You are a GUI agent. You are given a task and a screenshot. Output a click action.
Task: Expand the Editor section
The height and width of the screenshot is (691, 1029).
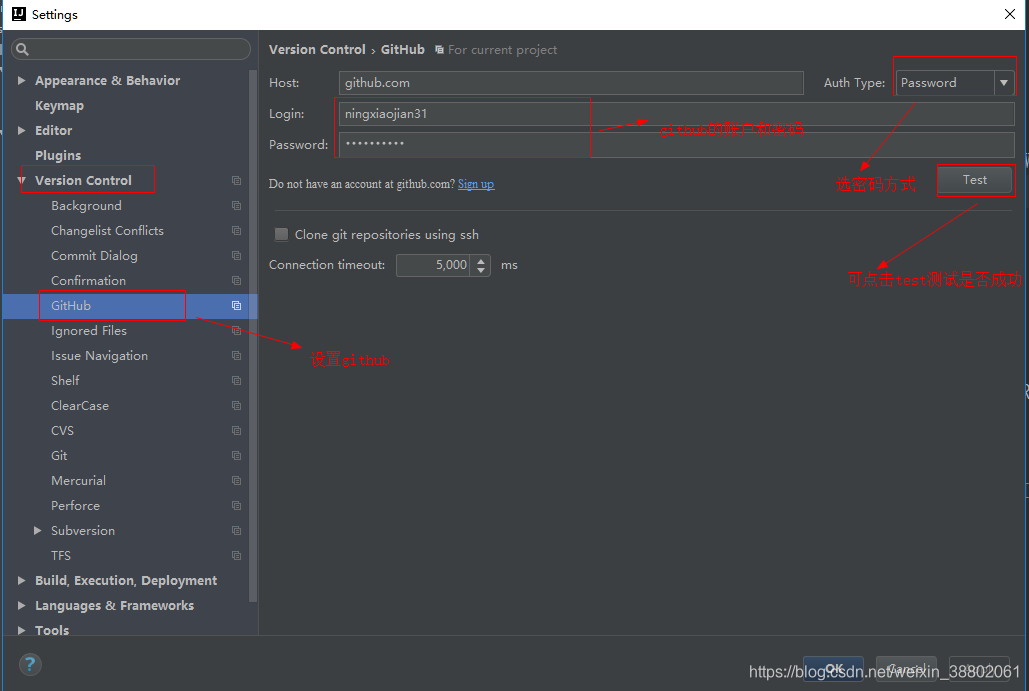pyautogui.click(x=22, y=130)
